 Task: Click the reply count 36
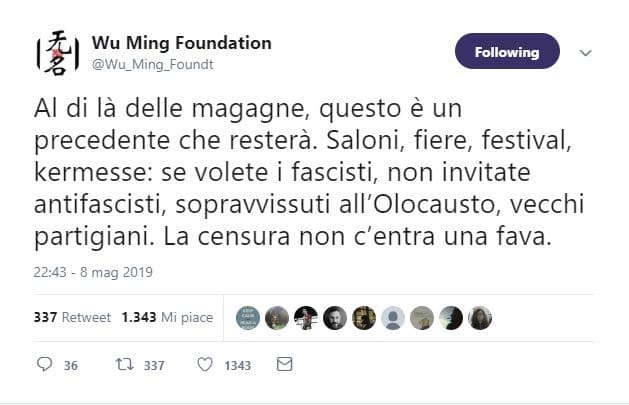tap(71, 366)
